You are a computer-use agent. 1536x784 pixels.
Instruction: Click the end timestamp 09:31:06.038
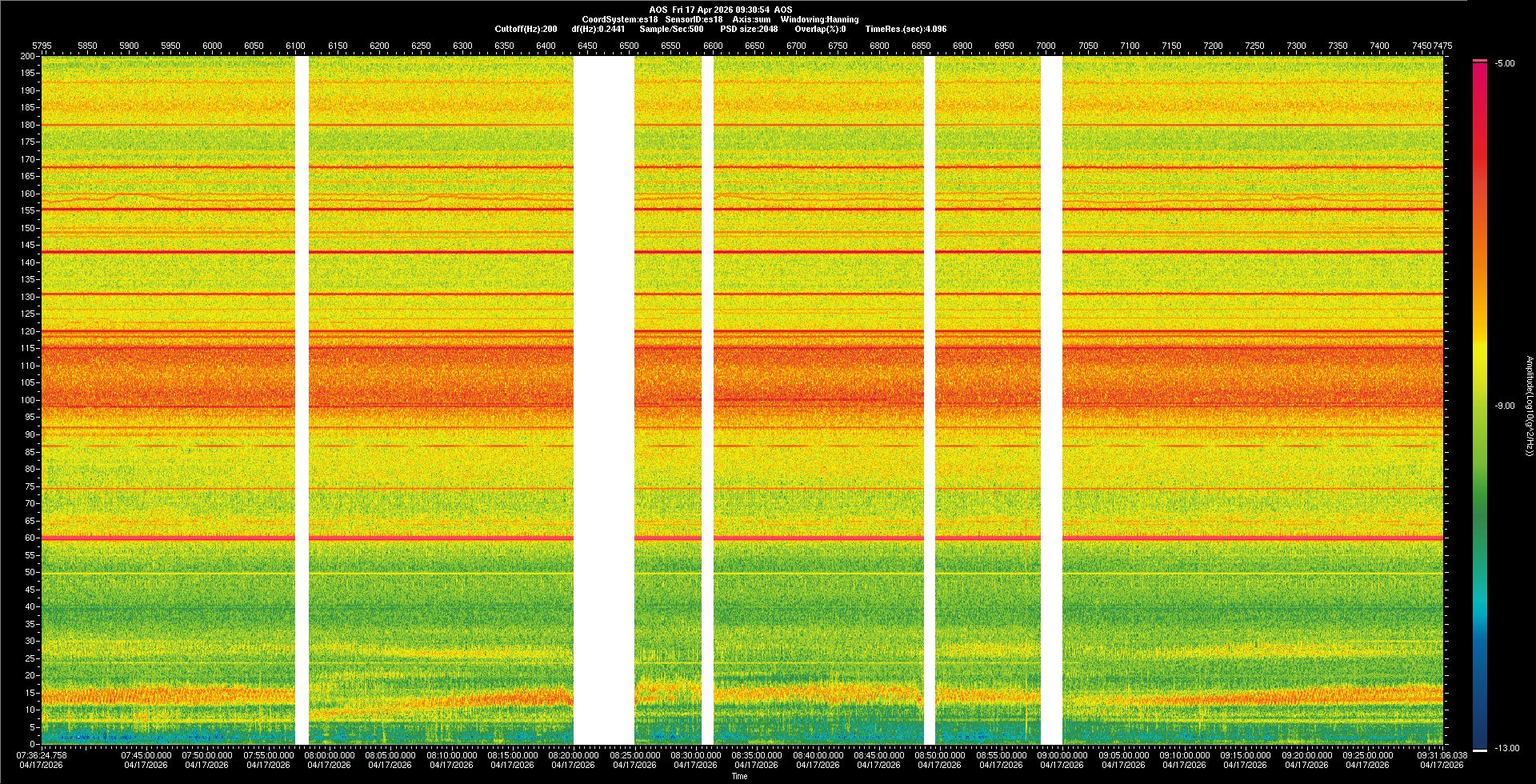coord(1443,755)
